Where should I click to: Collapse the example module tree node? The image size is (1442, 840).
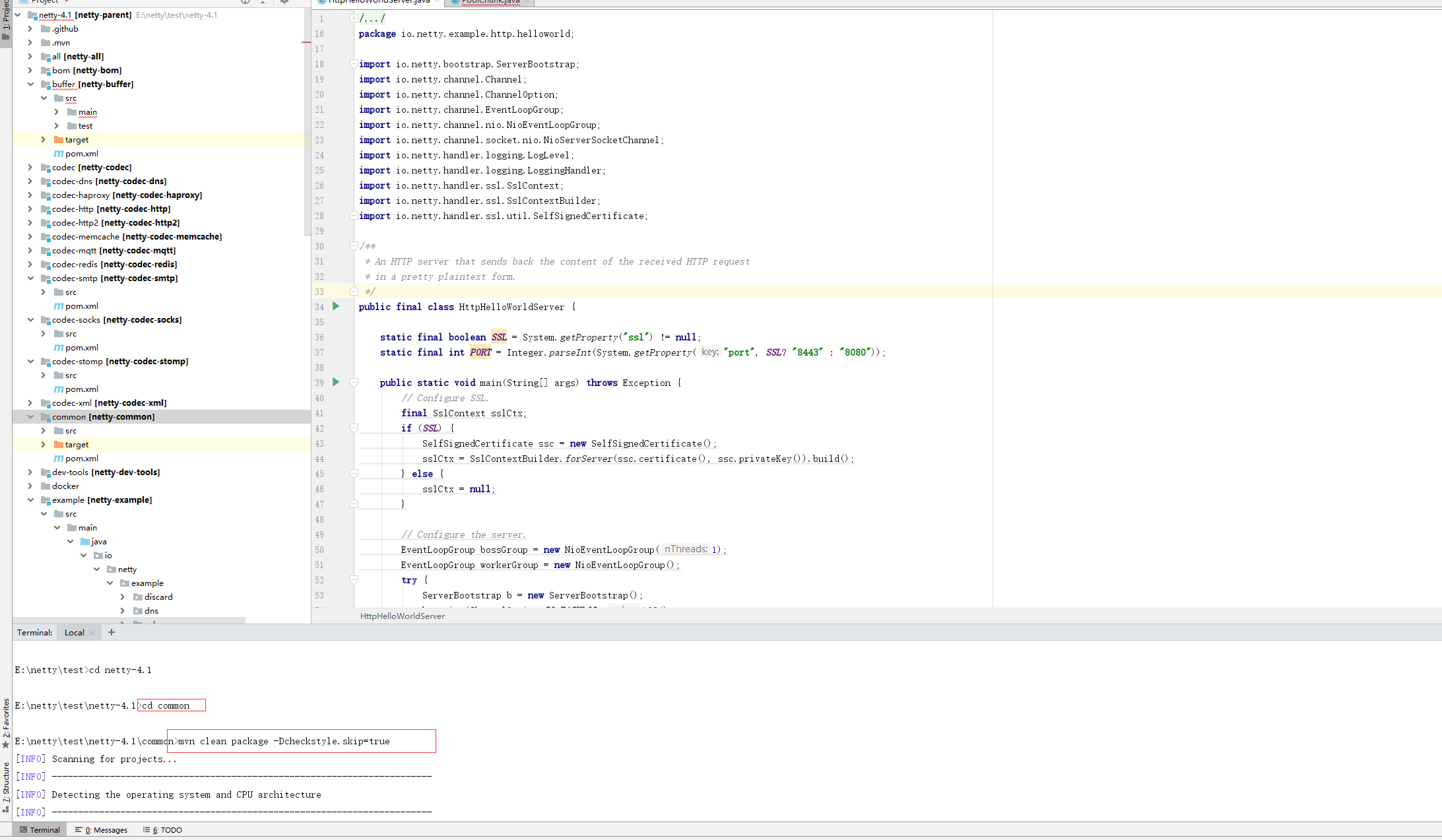tap(30, 500)
